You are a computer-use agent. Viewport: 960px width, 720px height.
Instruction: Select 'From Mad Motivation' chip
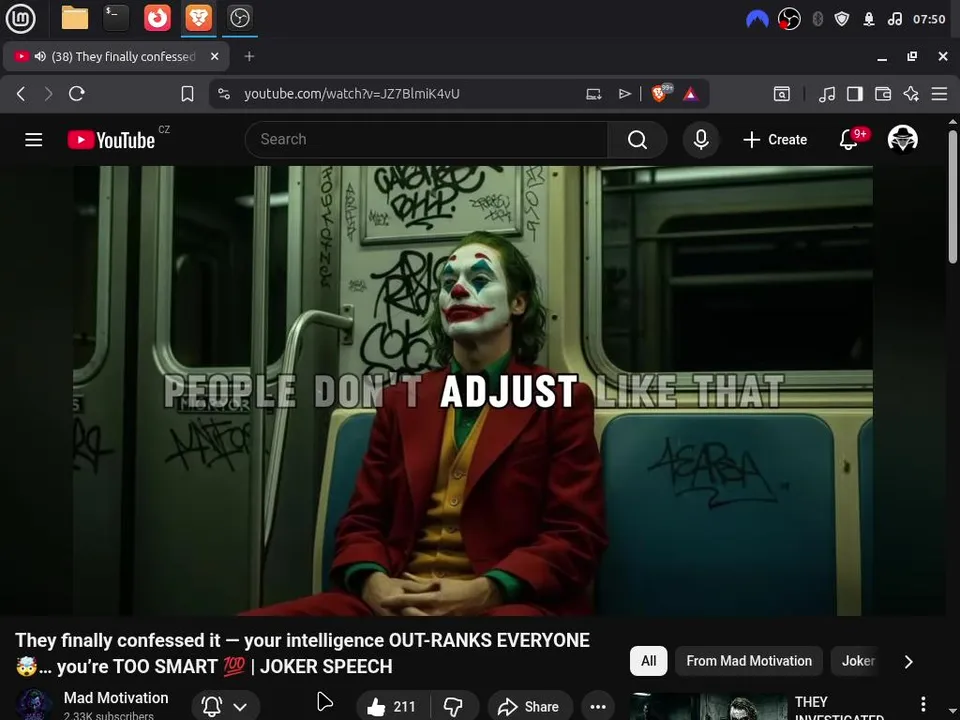[x=749, y=661]
